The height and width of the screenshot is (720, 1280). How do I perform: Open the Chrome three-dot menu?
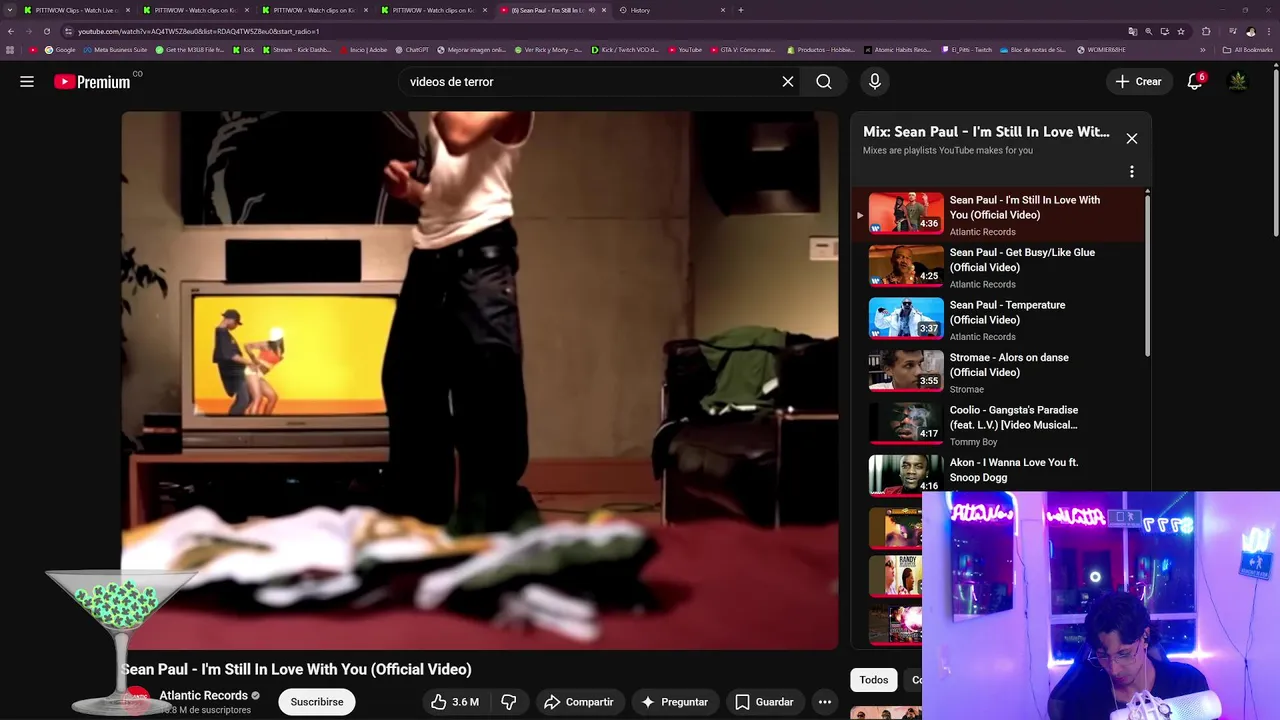pos(1268,31)
